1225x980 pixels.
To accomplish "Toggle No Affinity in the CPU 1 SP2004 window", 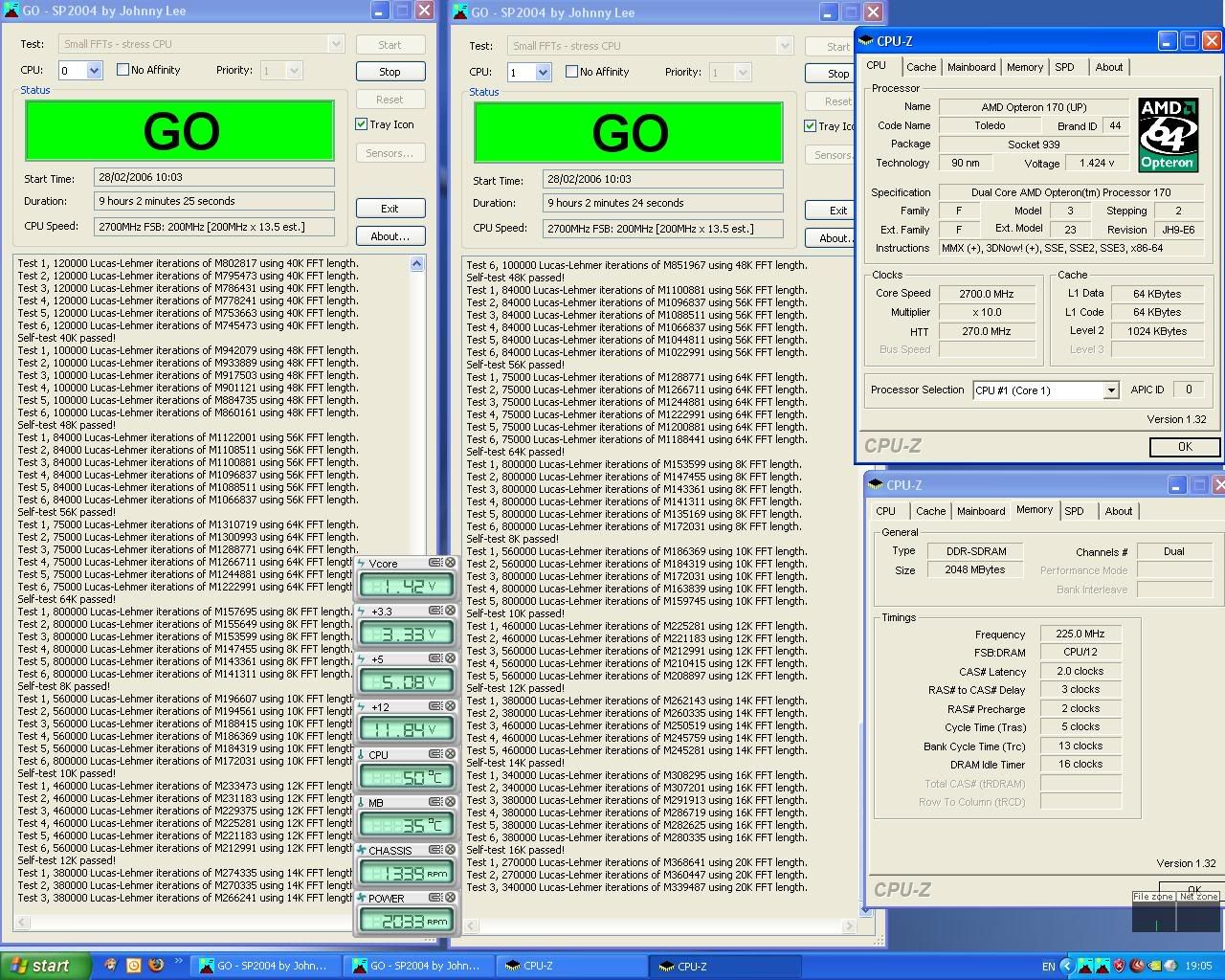I will [x=597, y=72].
